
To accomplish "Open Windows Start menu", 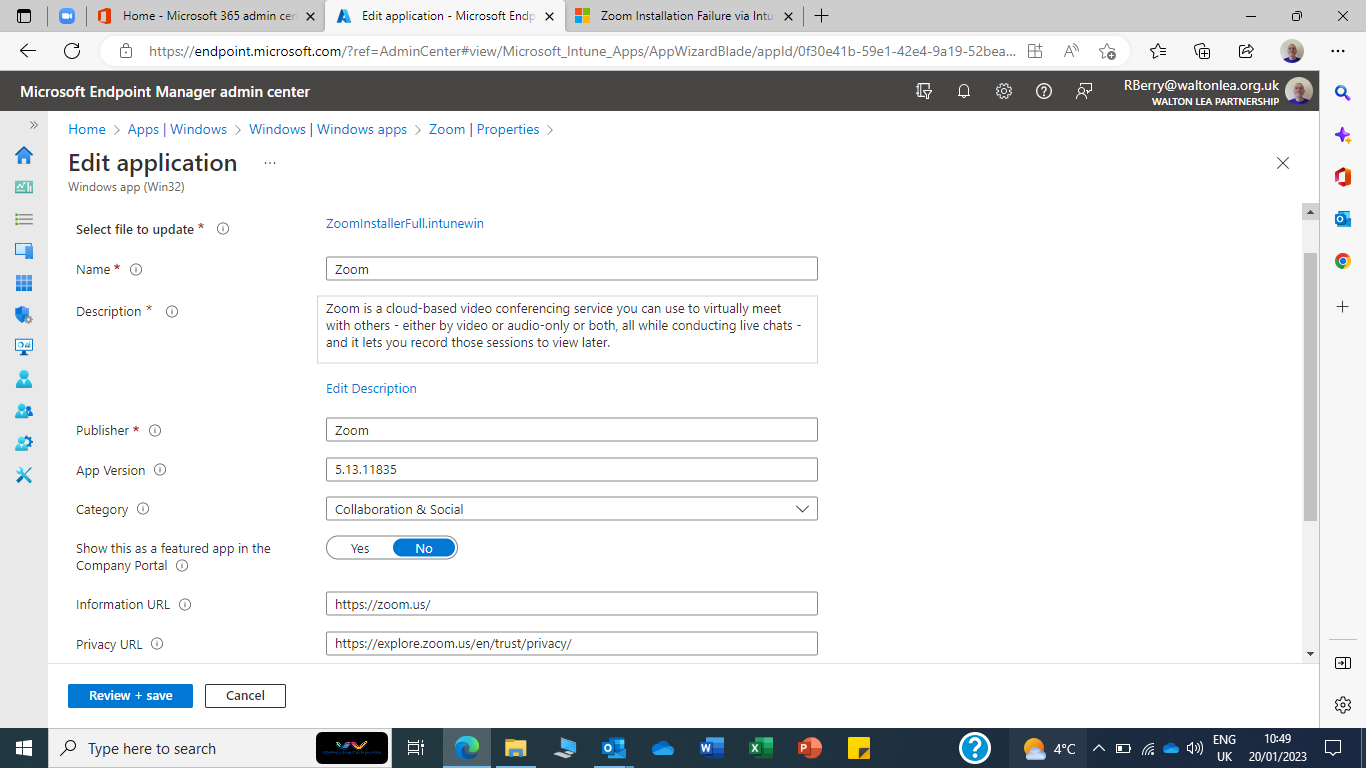I will tap(24, 748).
